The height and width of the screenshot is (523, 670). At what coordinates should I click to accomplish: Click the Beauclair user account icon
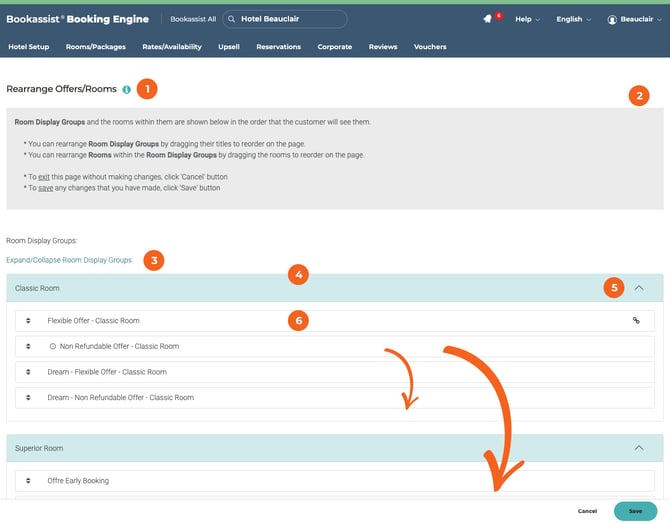612,19
